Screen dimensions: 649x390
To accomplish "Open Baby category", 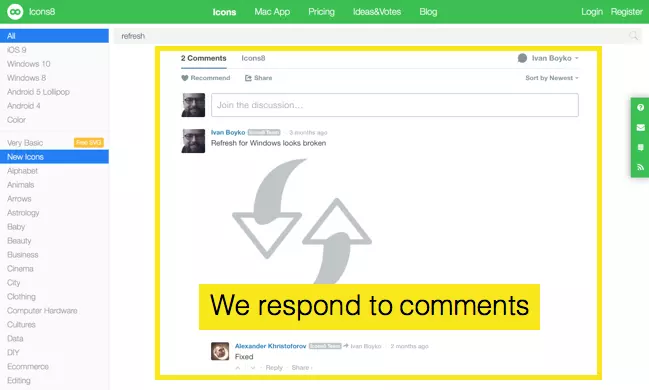I will pyautogui.click(x=16, y=227).
